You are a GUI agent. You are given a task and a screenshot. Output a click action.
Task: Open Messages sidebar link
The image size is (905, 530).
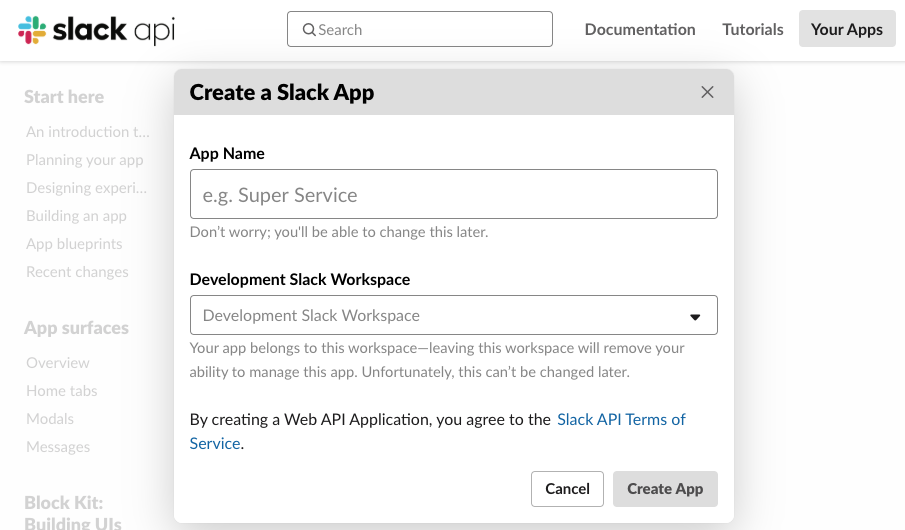pos(58,447)
